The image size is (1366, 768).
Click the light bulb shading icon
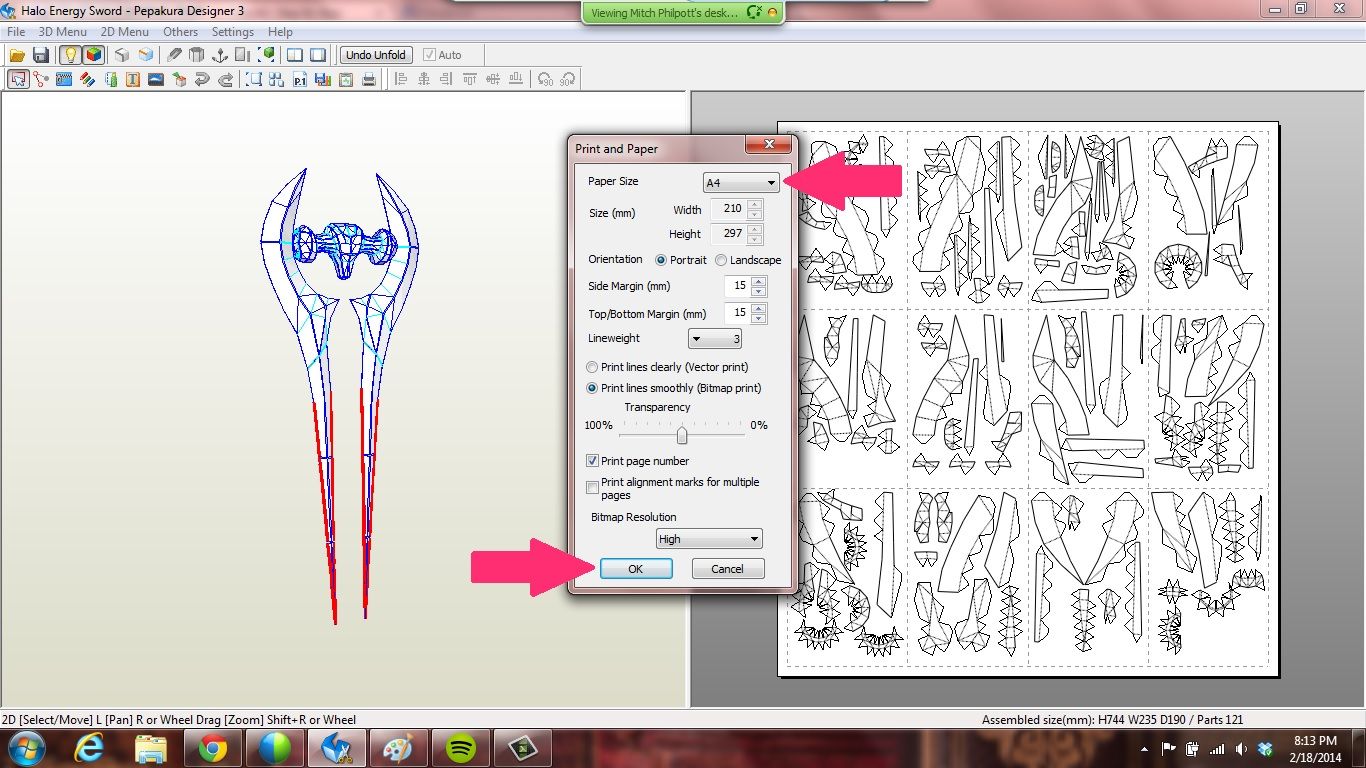68,56
